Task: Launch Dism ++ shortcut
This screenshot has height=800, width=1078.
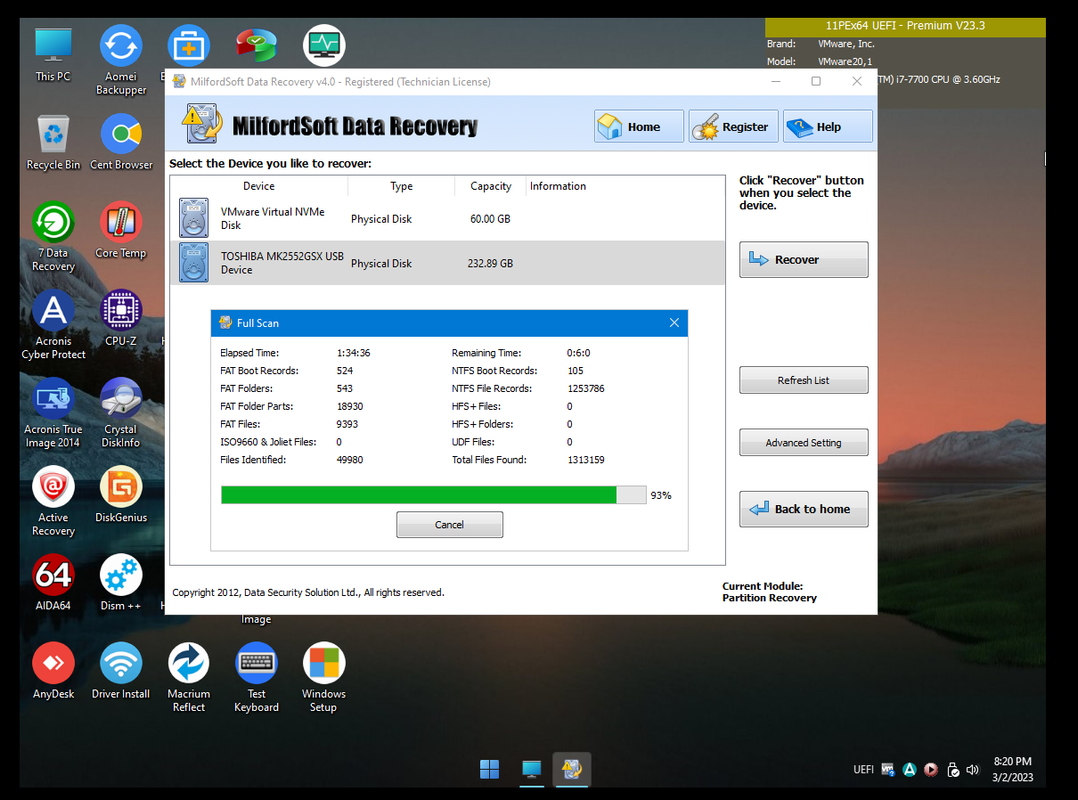Action: (121, 583)
